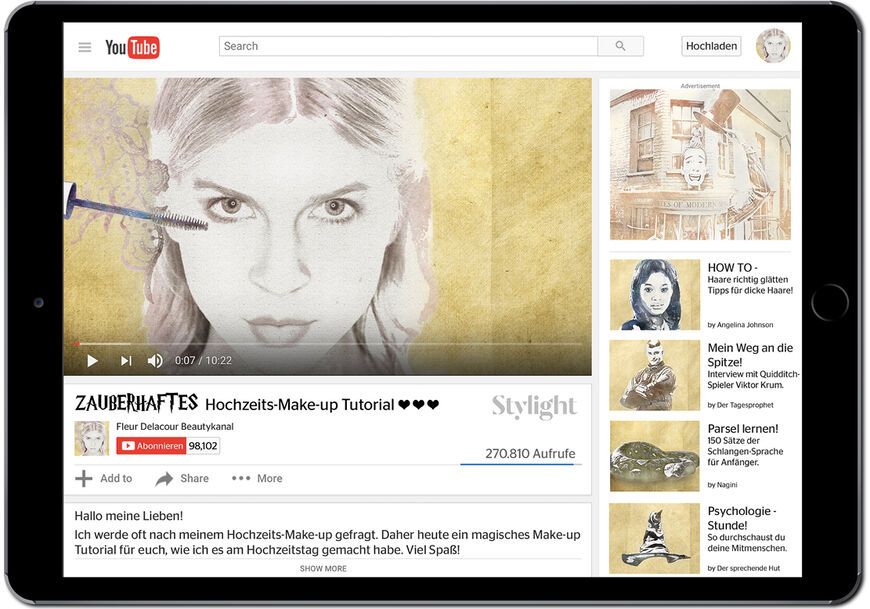Skip to the next video

(x=126, y=360)
